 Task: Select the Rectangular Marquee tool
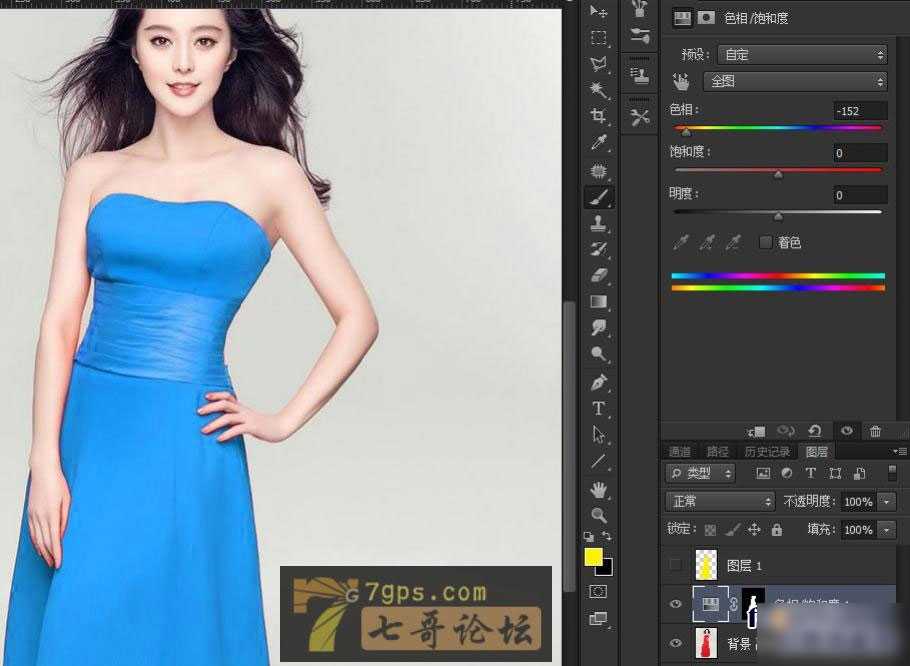[598, 38]
